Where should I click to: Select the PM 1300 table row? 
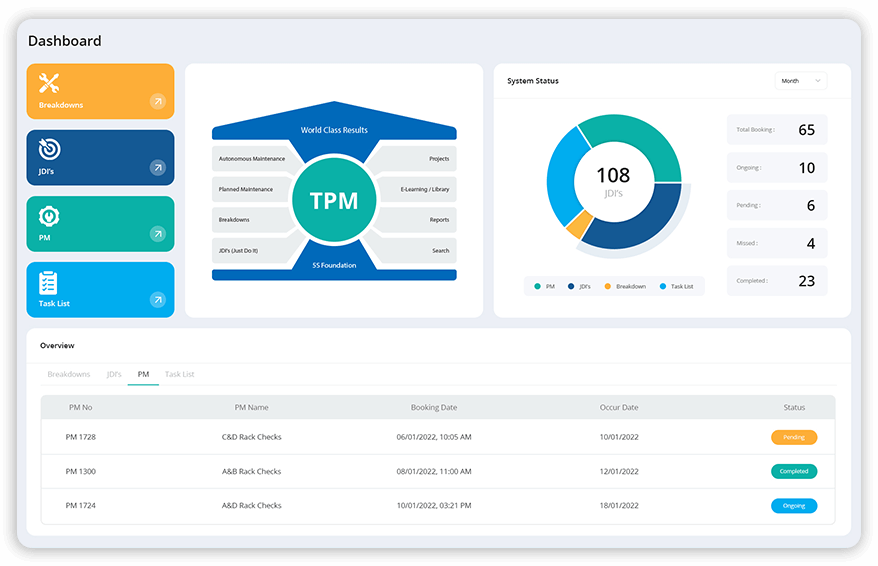(437, 471)
